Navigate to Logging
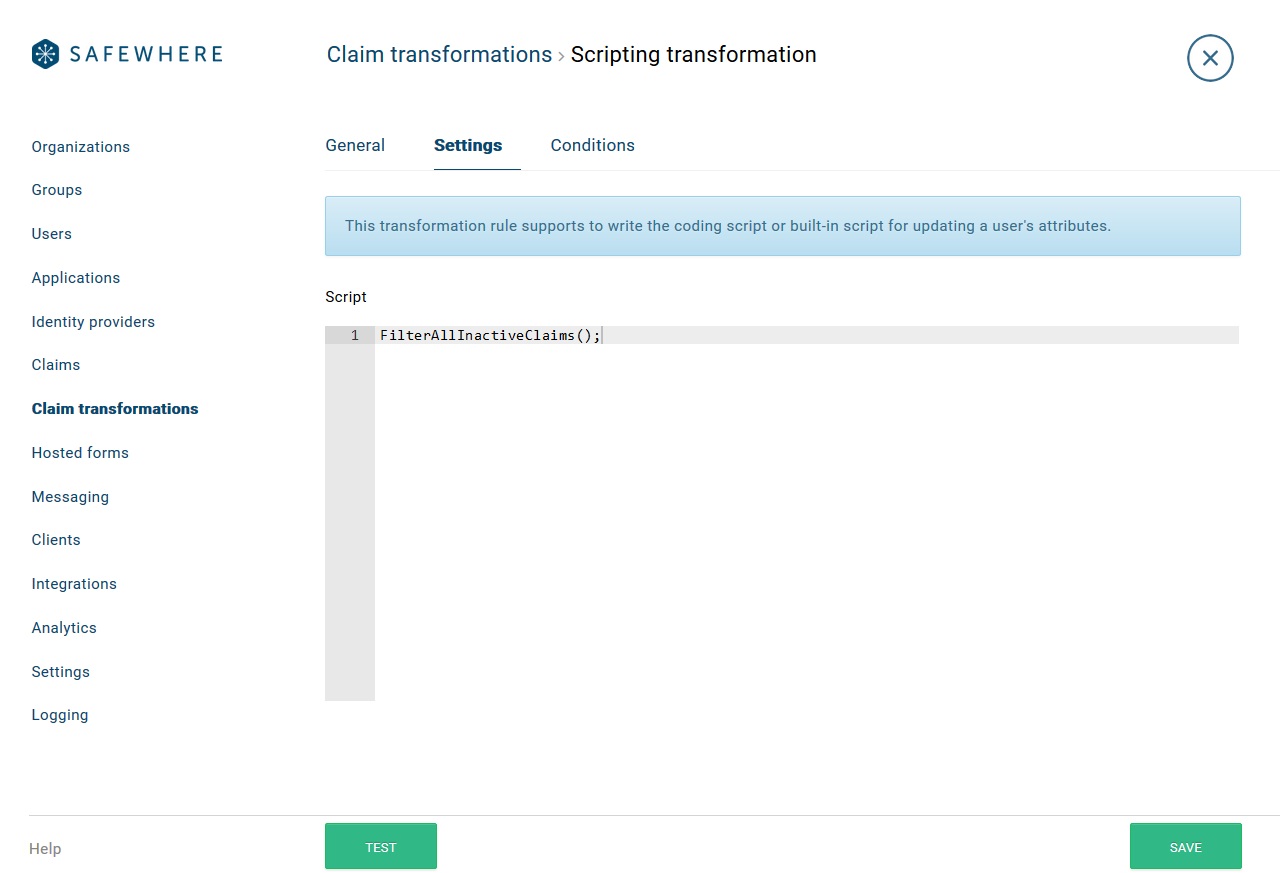The width and height of the screenshot is (1280, 873). 60,715
